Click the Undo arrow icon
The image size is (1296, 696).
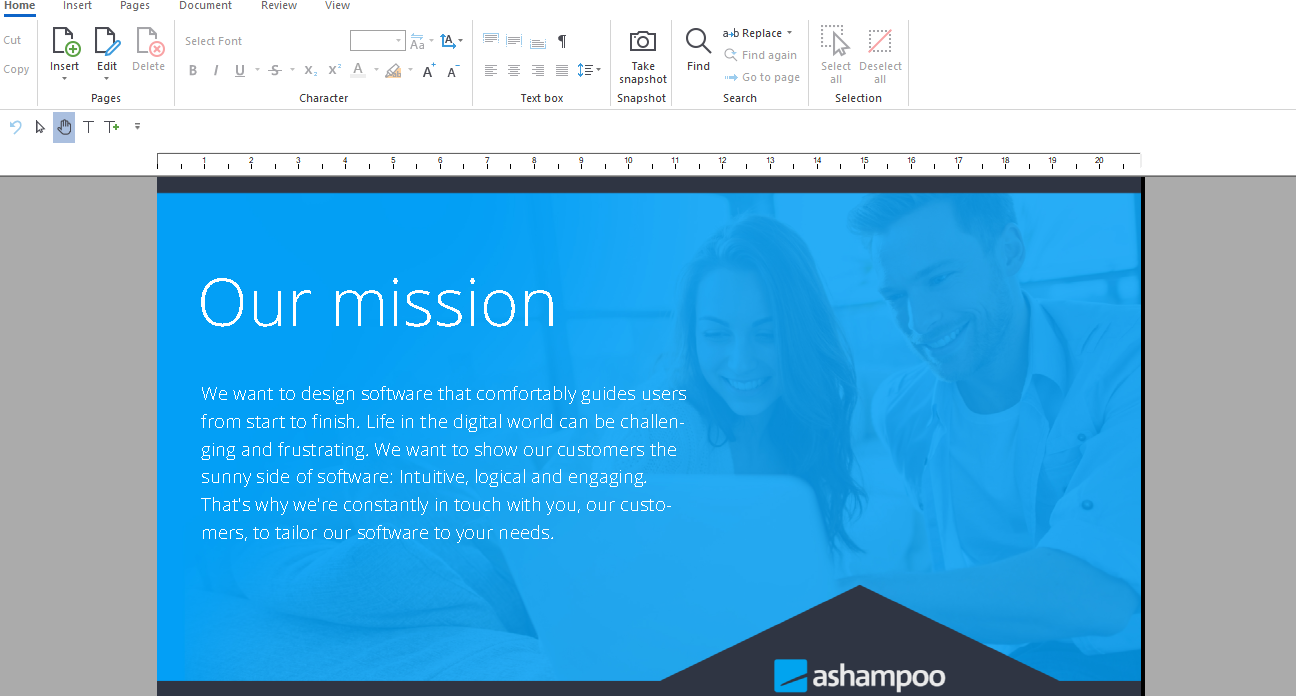(15, 127)
